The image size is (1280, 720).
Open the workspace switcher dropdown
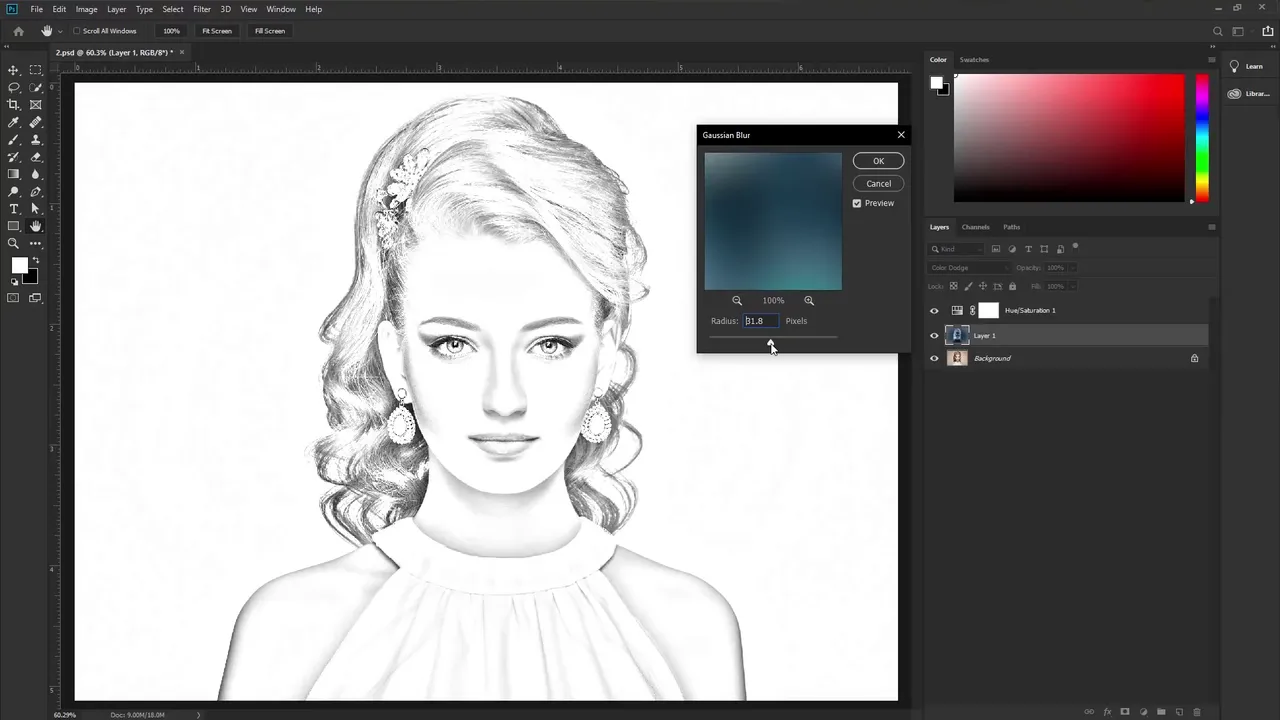1241,31
